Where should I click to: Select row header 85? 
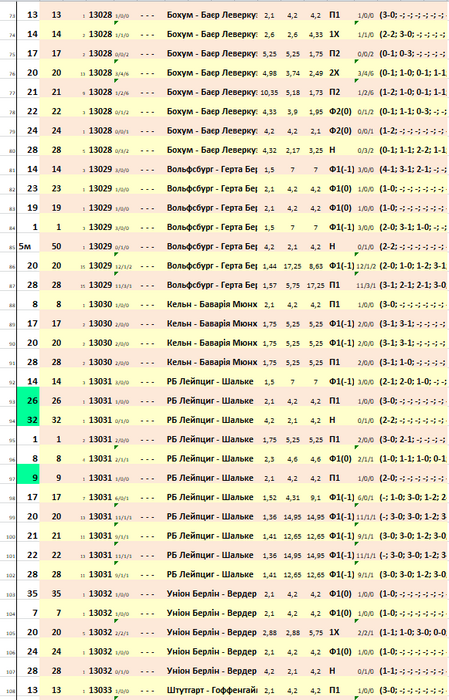[11, 247]
